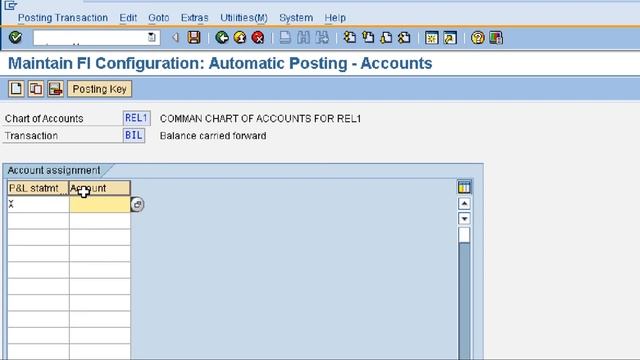Click the highlighted Account cell in first row

[100, 204]
